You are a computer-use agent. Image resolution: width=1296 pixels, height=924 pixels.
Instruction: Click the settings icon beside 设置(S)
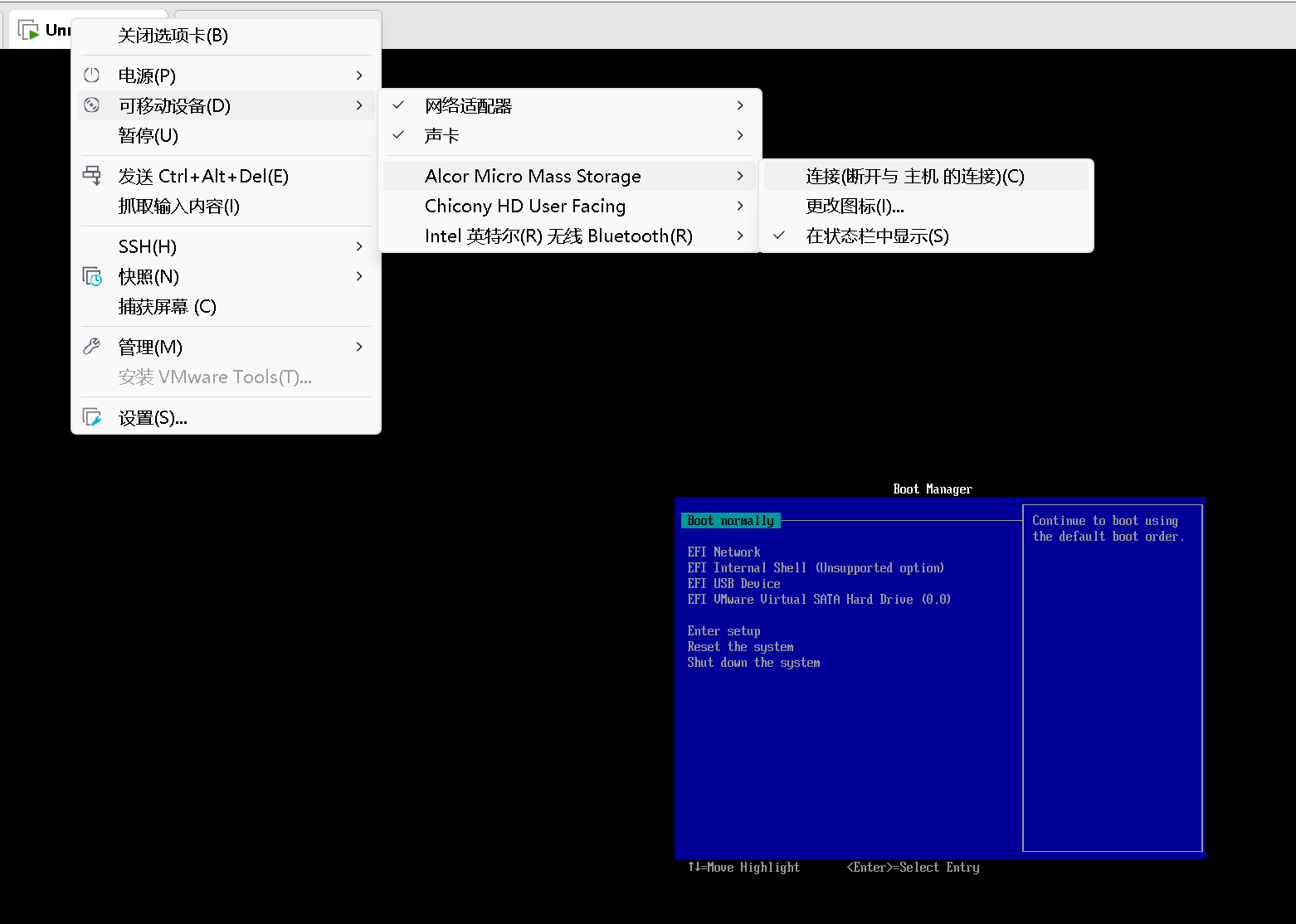92,417
